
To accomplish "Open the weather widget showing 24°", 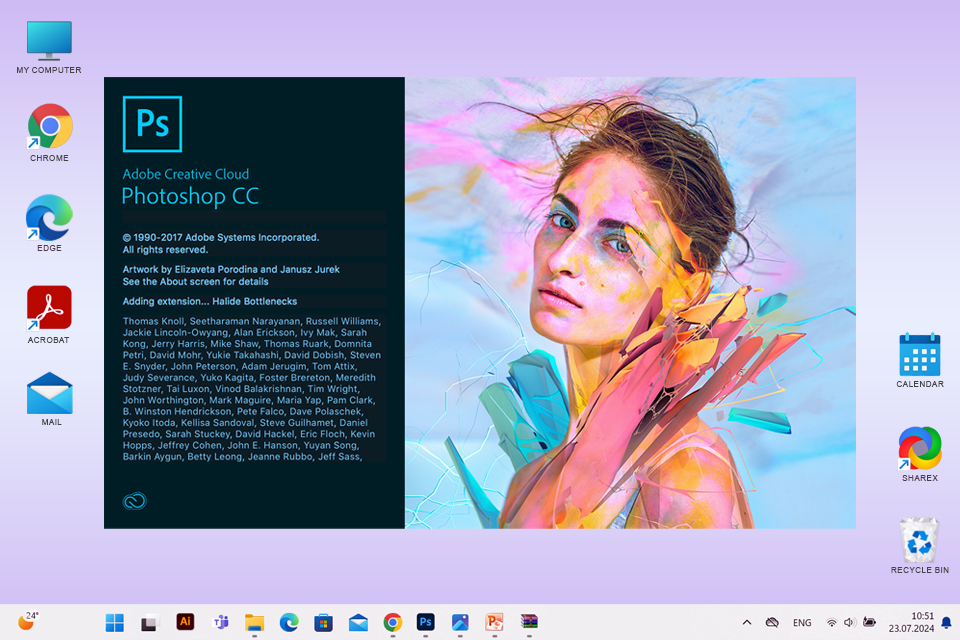I will click(28, 621).
